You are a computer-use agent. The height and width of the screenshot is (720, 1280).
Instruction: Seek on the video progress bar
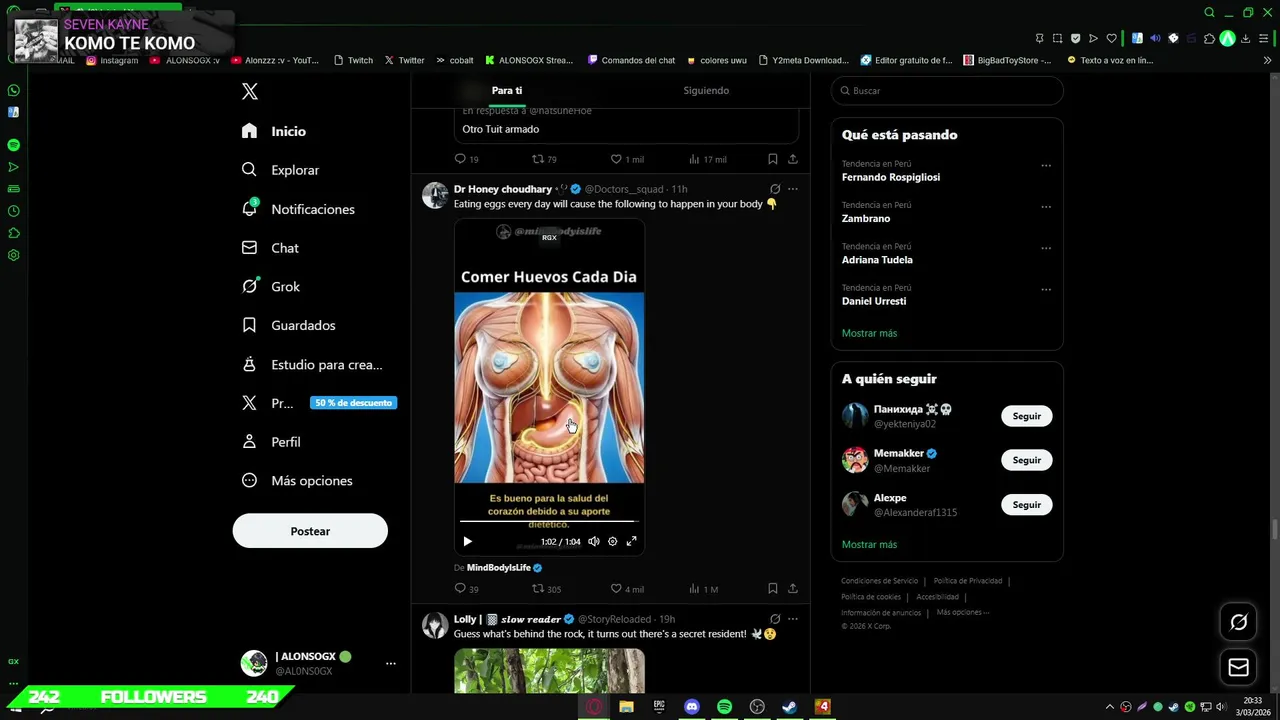(x=549, y=521)
